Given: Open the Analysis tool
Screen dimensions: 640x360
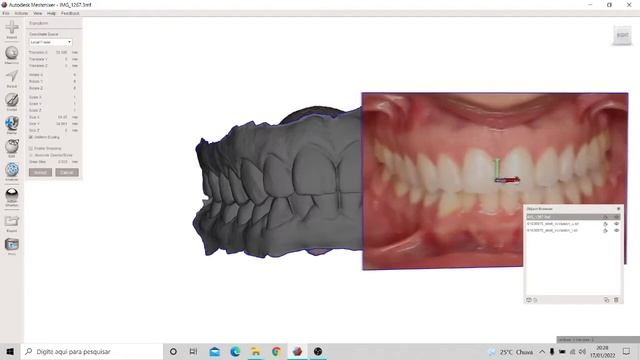Looking at the screenshot, I should 12,170.
